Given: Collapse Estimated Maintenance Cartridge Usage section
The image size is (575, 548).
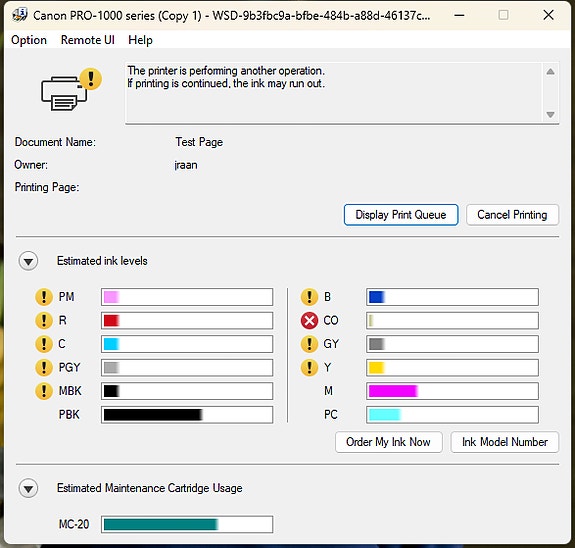Looking at the screenshot, I should coord(28,488).
